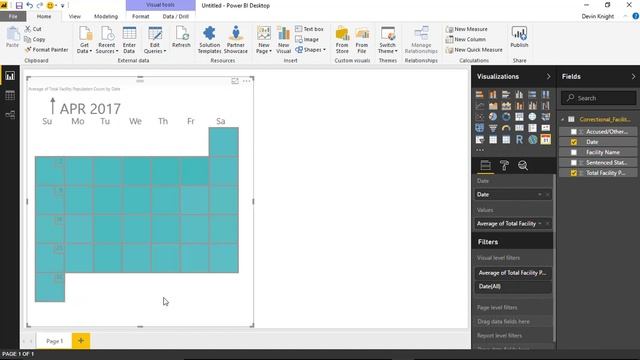
Task: Switch to the Format ribbon tab
Action: tap(140, 16)
